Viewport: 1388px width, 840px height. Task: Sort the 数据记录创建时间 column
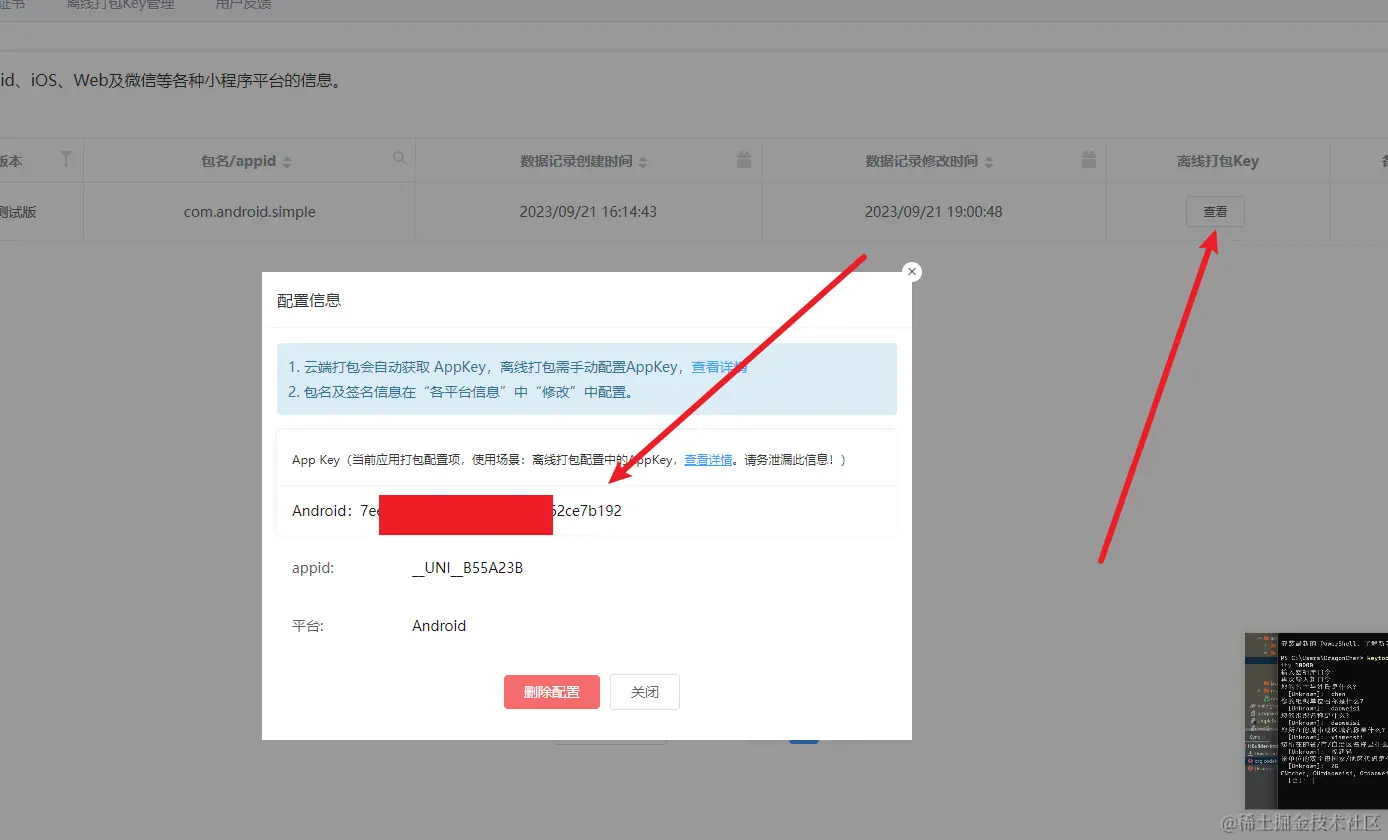(643, 162)
